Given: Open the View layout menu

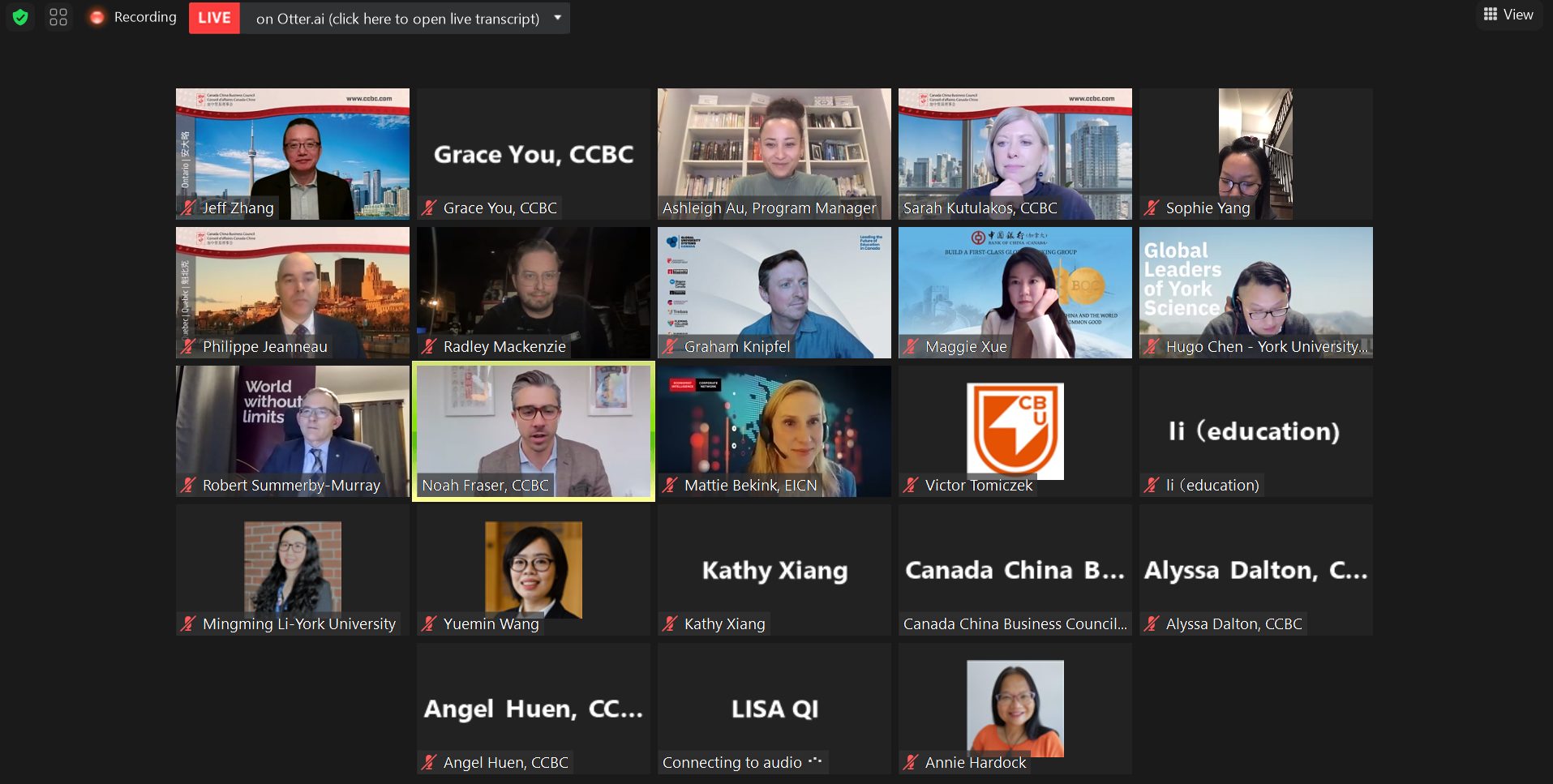Looking at the screenshot, I should click(1508, 15).
